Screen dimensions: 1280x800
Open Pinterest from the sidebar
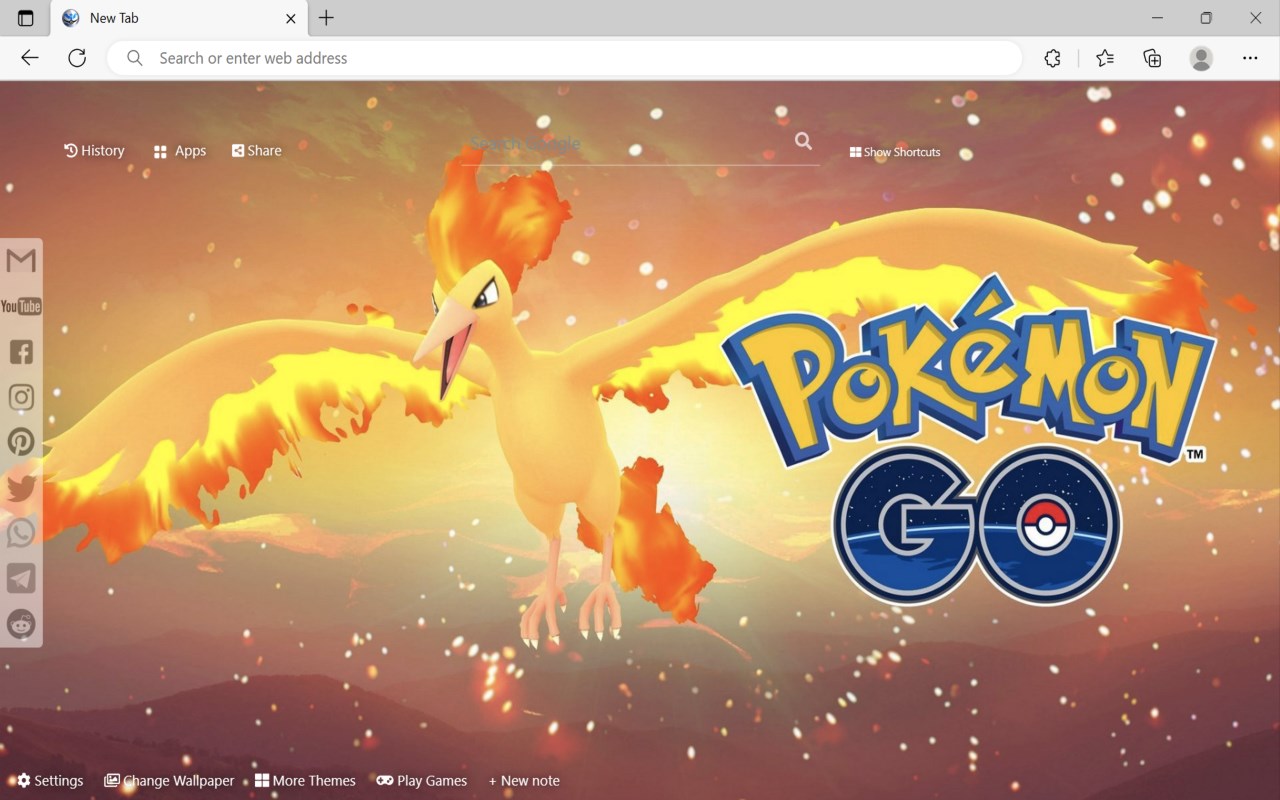click(x=21, y=442)
